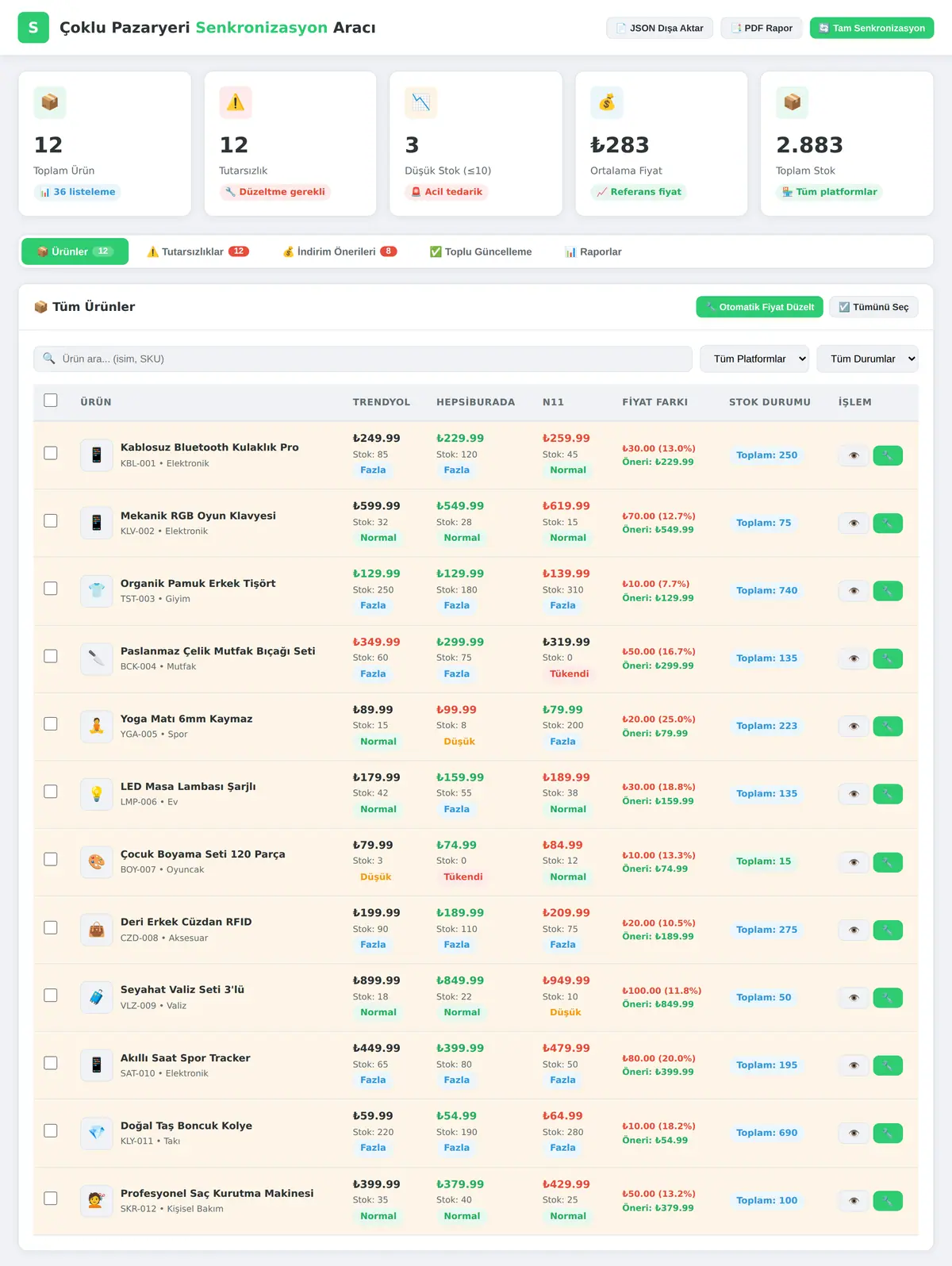Click the LED Masa Lambası bulb icon
The image size is (952, 1266).
tap(97, 794)
